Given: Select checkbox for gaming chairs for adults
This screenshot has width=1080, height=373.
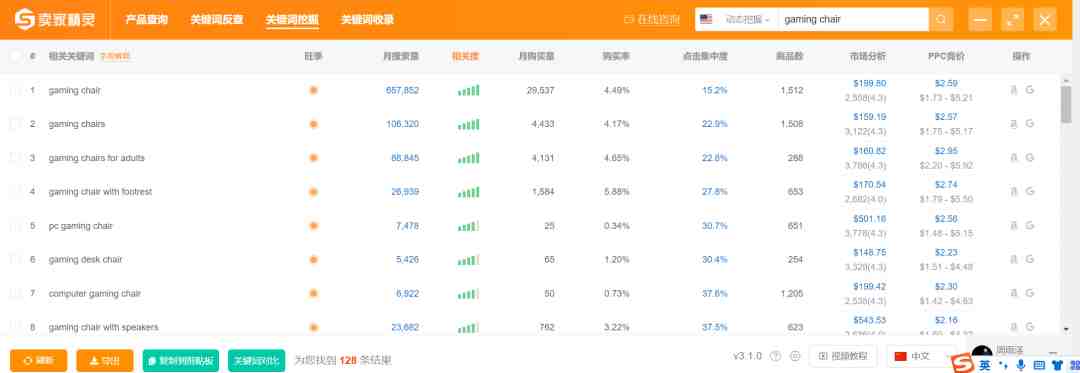Looking at the screenshot, I should [x=15, y=158].
